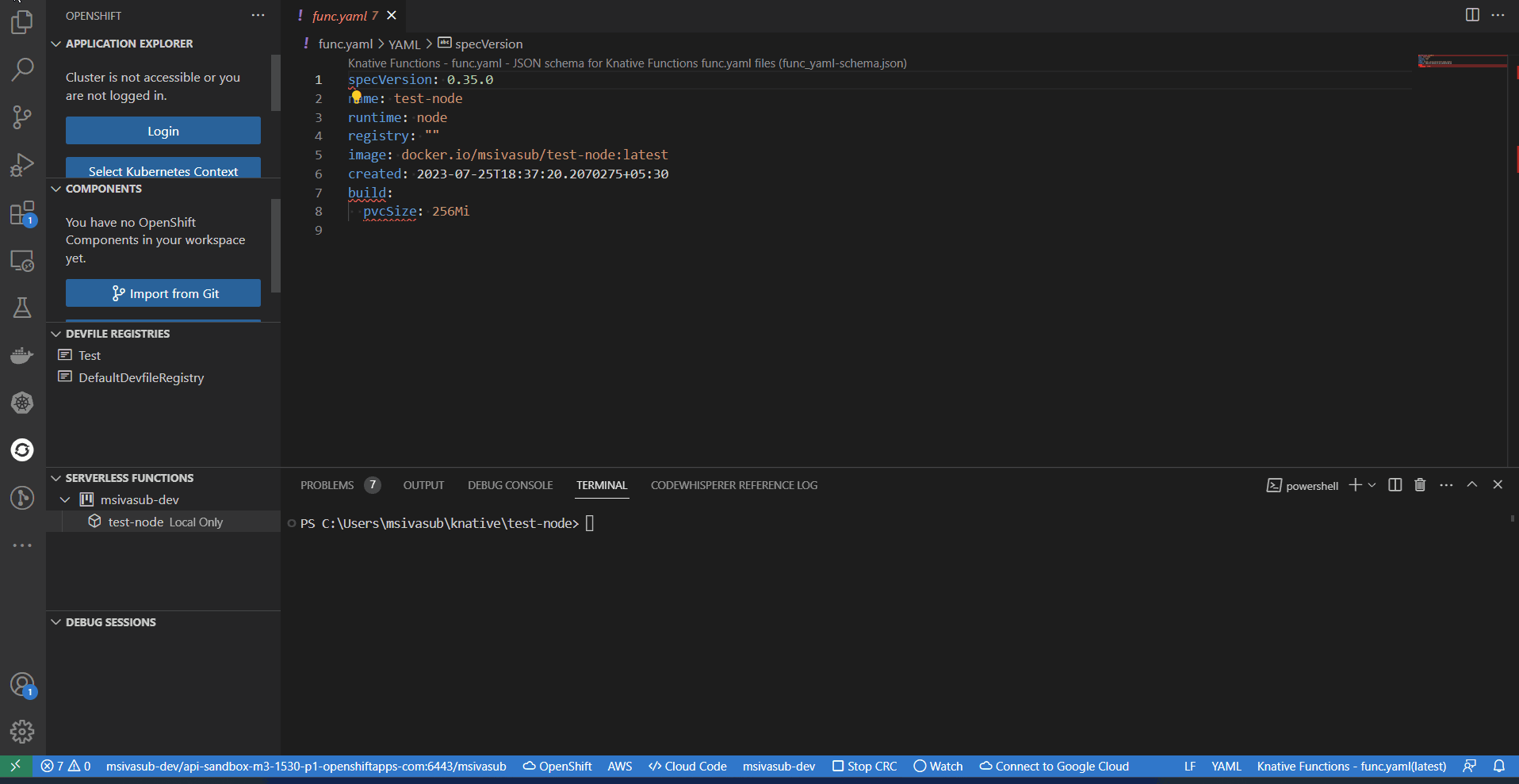Open the Source Control view icon

pyautogui.click(x=22, y=117)
